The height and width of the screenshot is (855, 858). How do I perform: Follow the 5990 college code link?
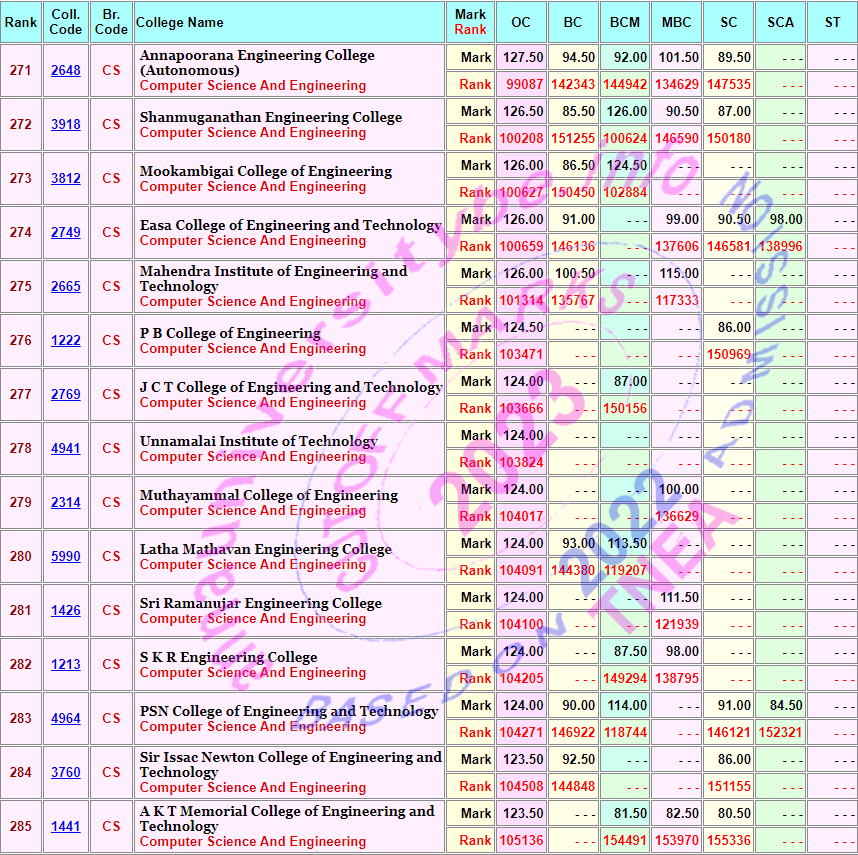[x=66, y=557]
